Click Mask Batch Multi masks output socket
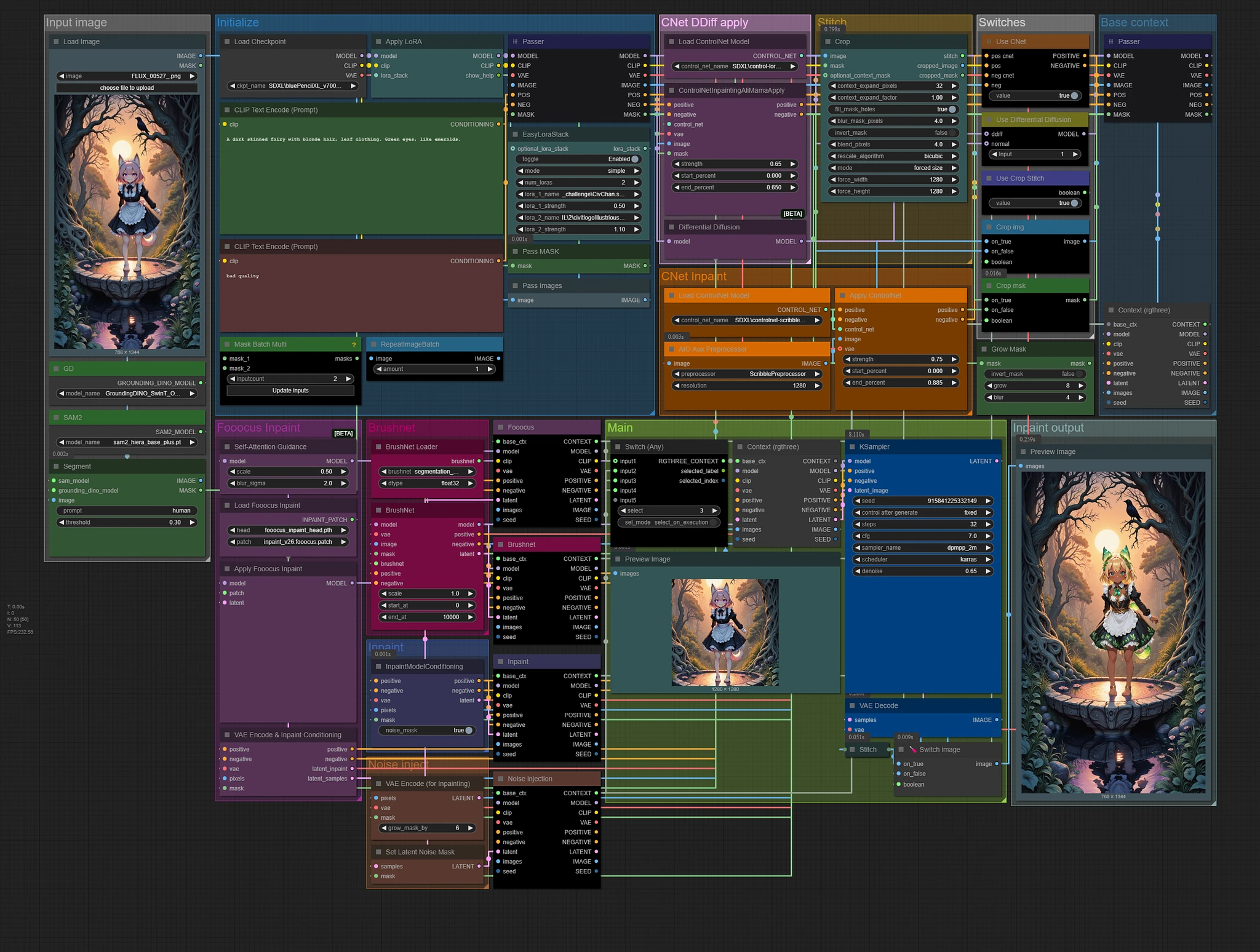 coord(357,359)
